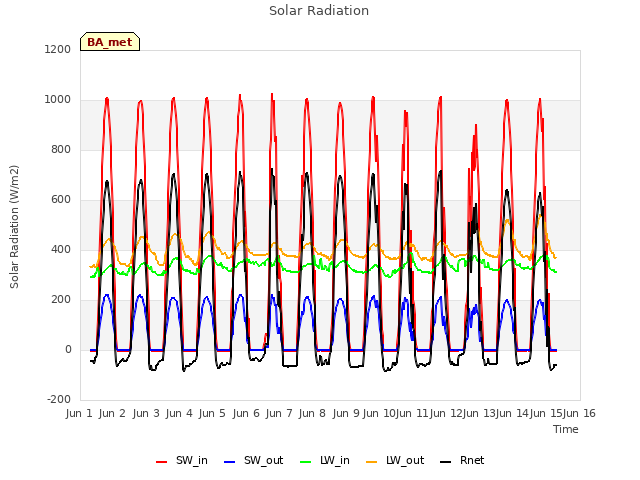Click the Jun 9 x-axis tick label
This screenshot has width=640, height=480.
click(346, 413)
